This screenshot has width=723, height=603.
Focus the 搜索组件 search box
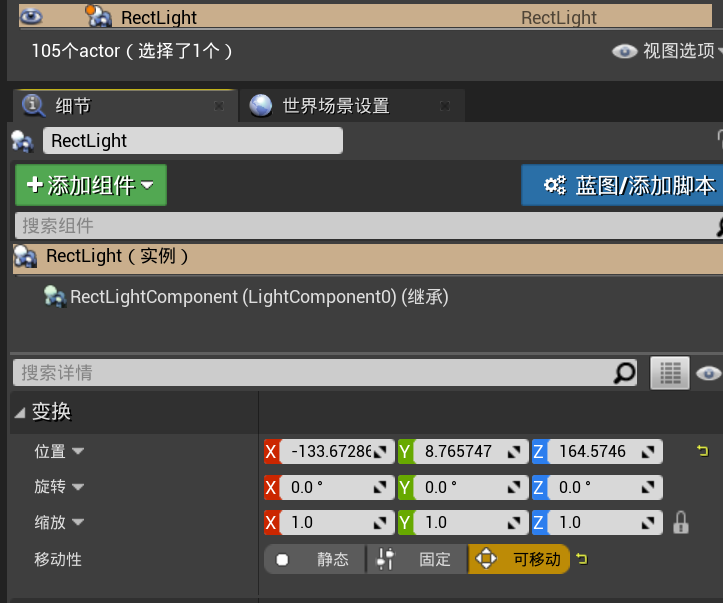[x=368, y=225]
